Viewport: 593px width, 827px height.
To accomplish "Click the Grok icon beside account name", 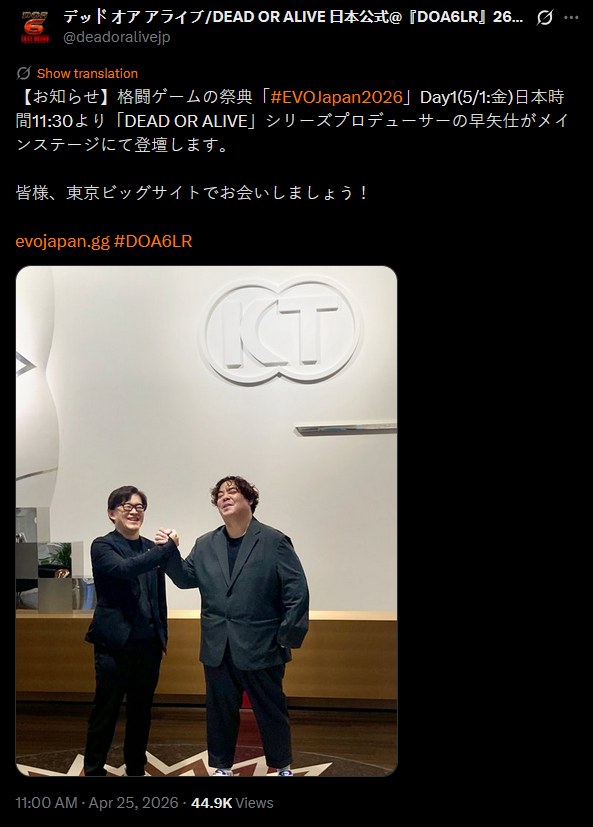I will pyautogui.click(x=545, y=18).
